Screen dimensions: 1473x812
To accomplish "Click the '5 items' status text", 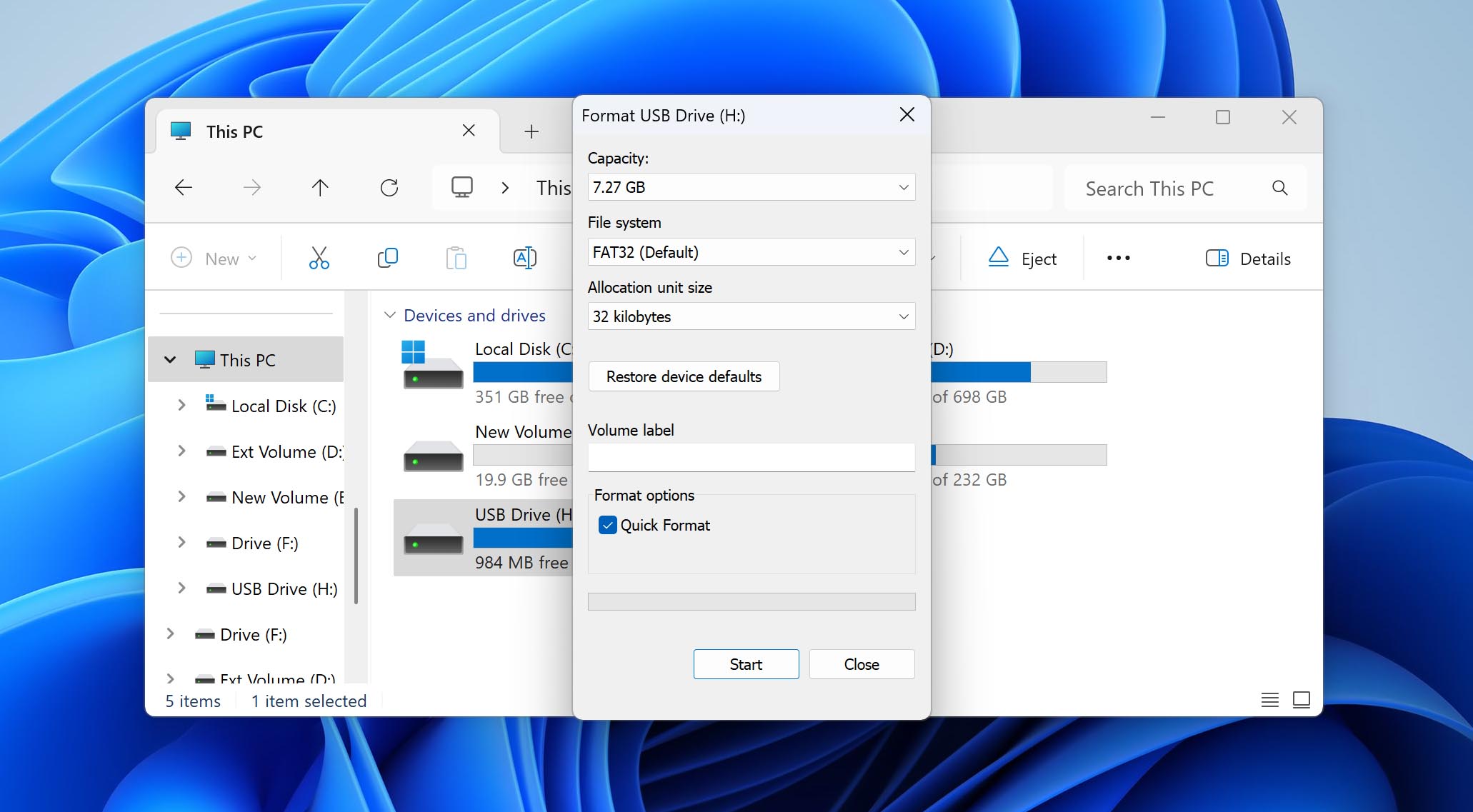I will (193, 701).
